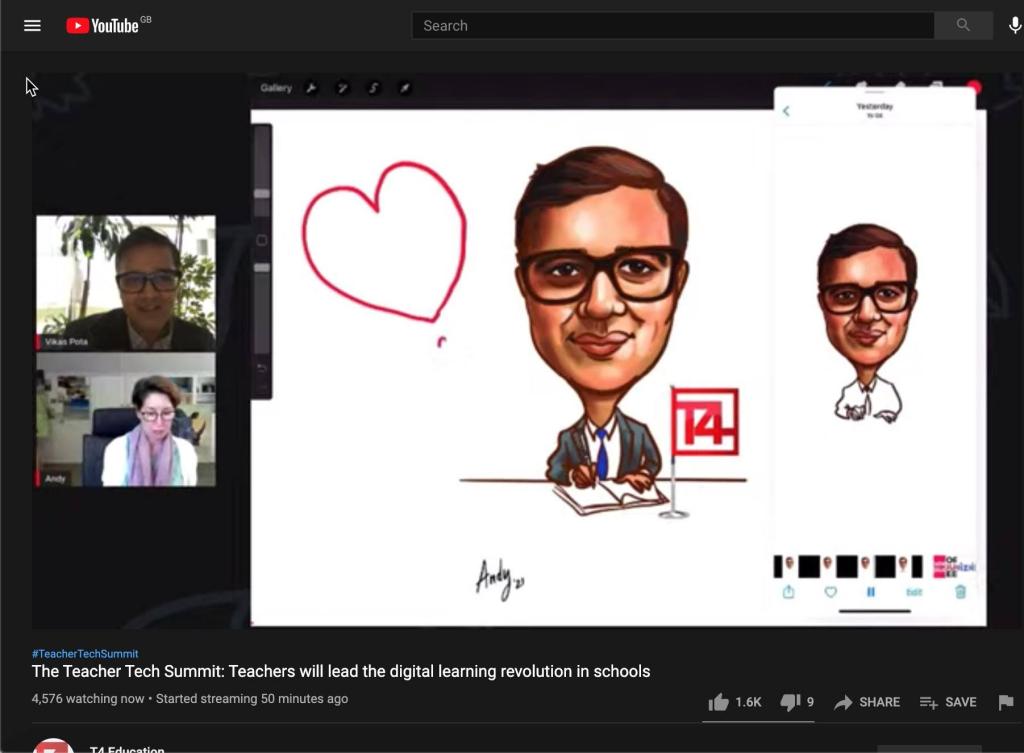Open the SHARE options
The image size is (1024, 753).
coord(867,702)
